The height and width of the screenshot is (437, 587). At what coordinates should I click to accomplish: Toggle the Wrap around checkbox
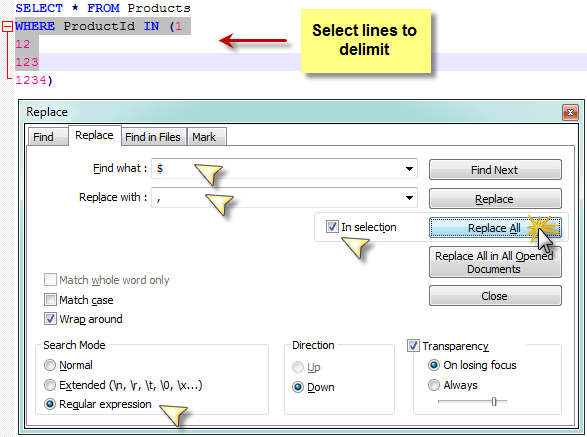coord(50,319)
